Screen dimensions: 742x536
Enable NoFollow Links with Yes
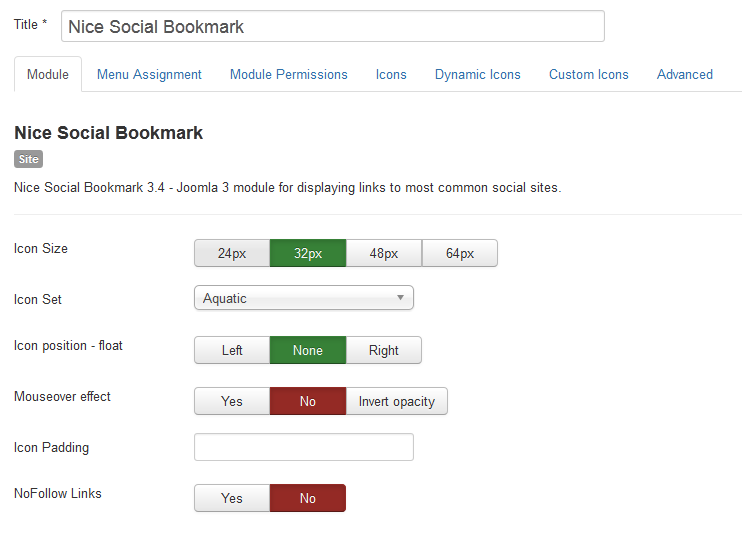point(232,498)
